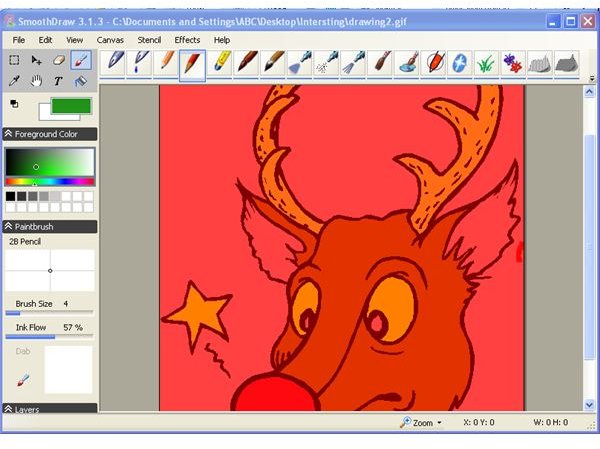The width and height of the screenshot is (600, 449).
Task: Swap foreground and background colors icon
Action: pyautogui.click(x=14, y=104)
